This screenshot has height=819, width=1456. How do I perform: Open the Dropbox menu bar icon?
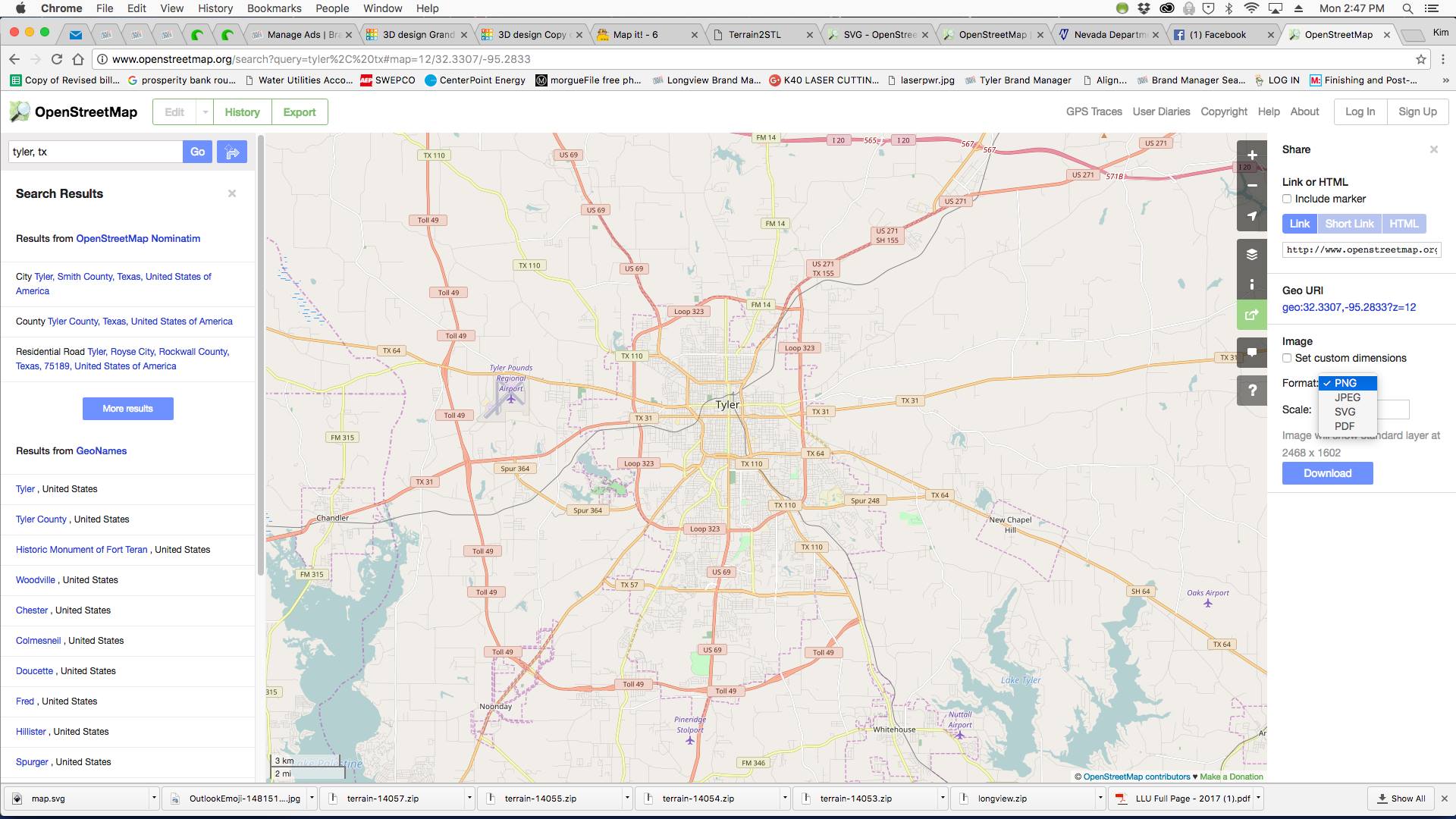(1144, 8)
